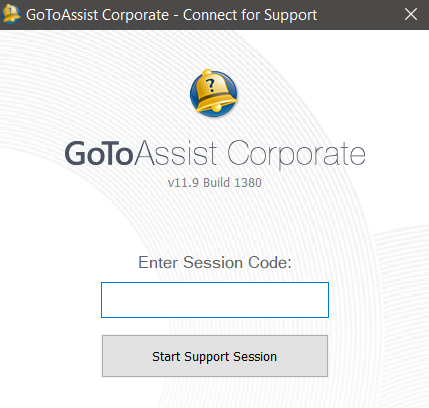Focus the blue-outlined text box

pos(215,300)
